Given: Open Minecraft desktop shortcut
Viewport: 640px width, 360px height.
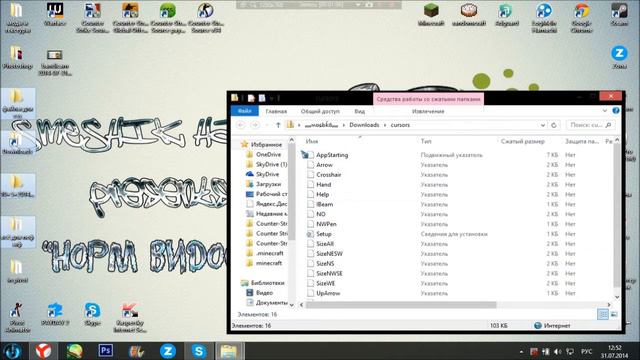Looking at the screenshot, I should click(431, 16).
